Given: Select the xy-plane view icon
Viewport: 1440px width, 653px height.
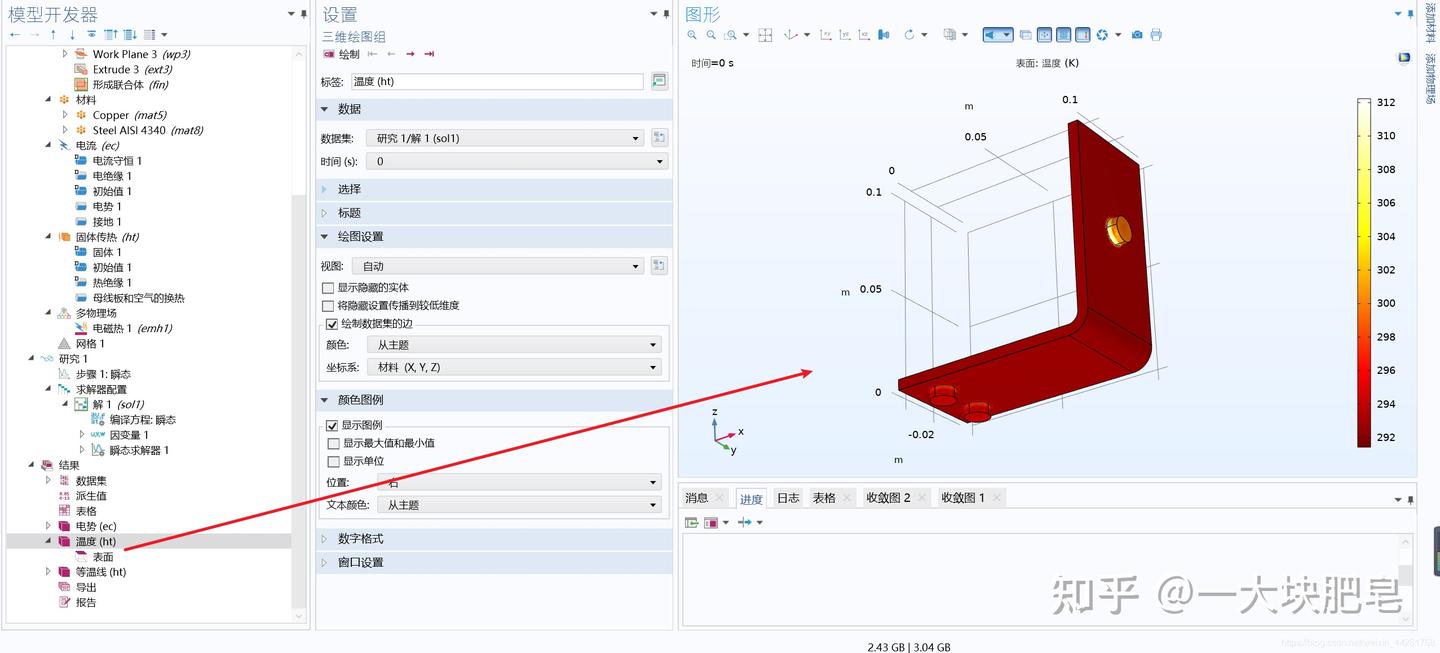Looking at the screenshot, I should pos(824,35).
